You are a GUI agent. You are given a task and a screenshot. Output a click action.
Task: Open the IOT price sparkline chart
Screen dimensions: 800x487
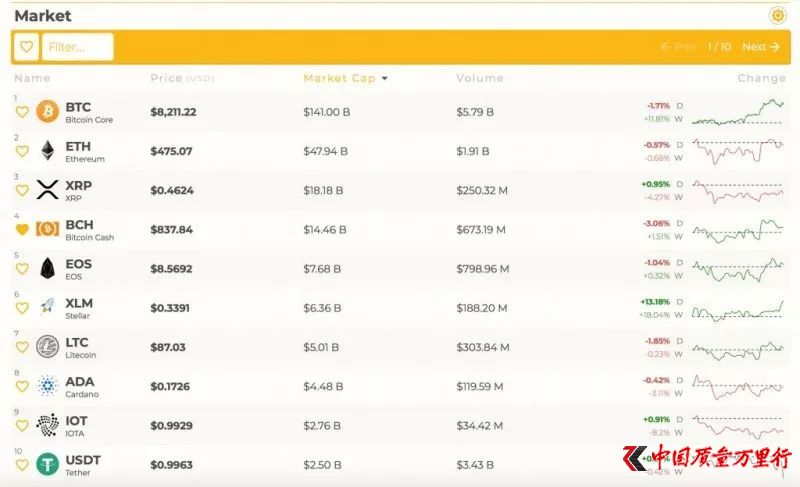(738, 427)
